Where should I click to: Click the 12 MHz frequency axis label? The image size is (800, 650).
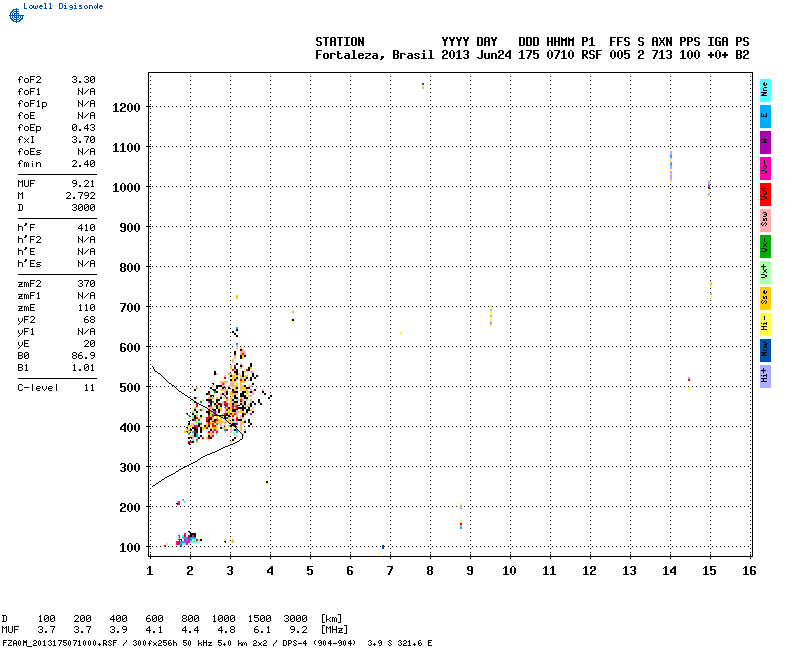coord(589,571)
